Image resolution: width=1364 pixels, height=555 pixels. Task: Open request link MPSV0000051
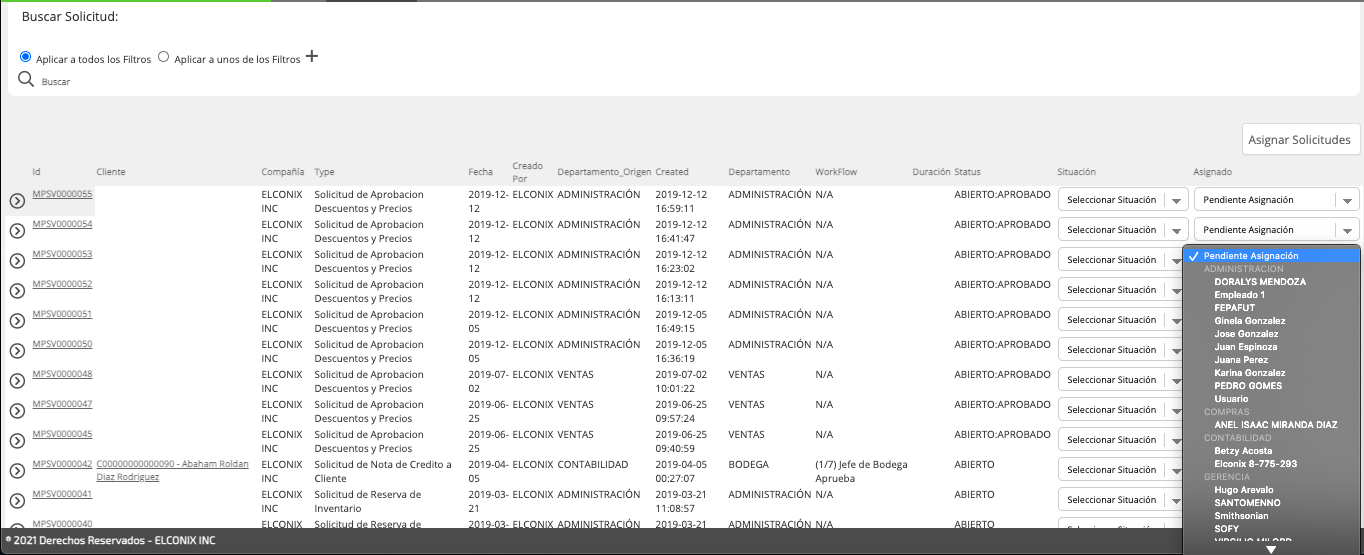(62, 315)
